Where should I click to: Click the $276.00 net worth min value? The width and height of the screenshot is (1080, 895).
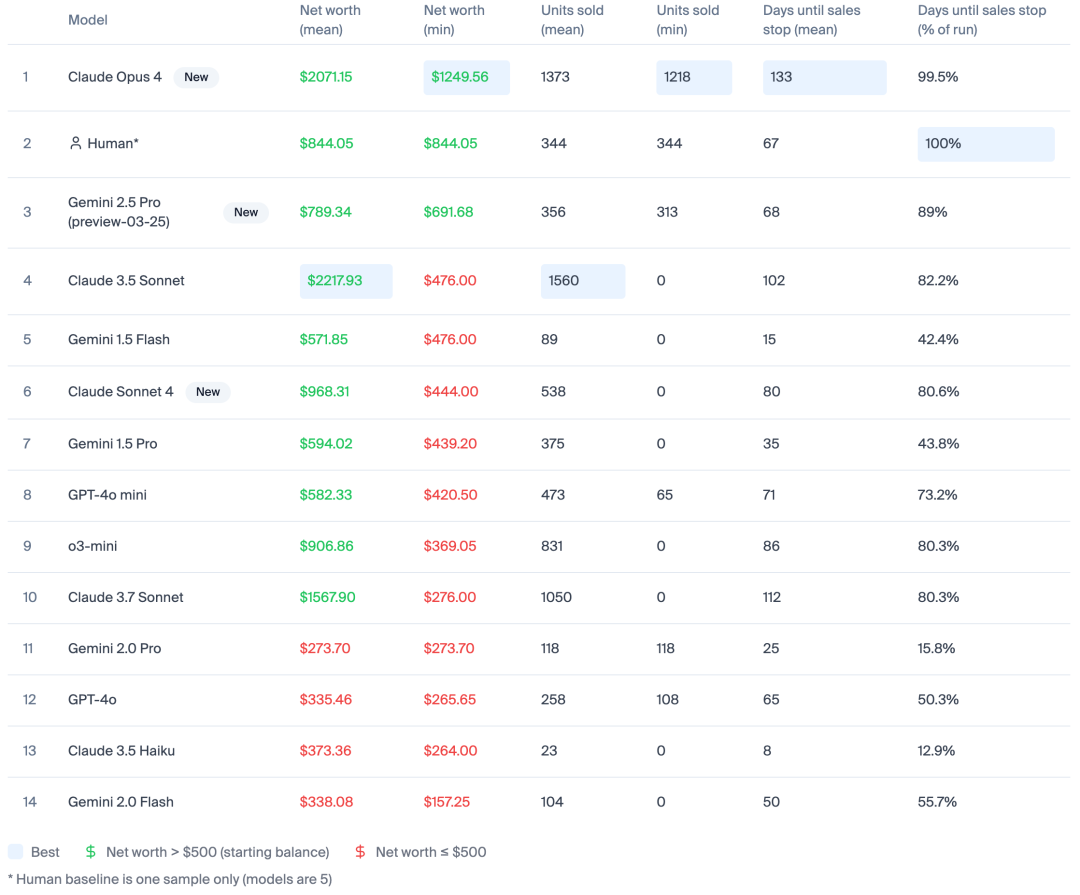point(450,597)
